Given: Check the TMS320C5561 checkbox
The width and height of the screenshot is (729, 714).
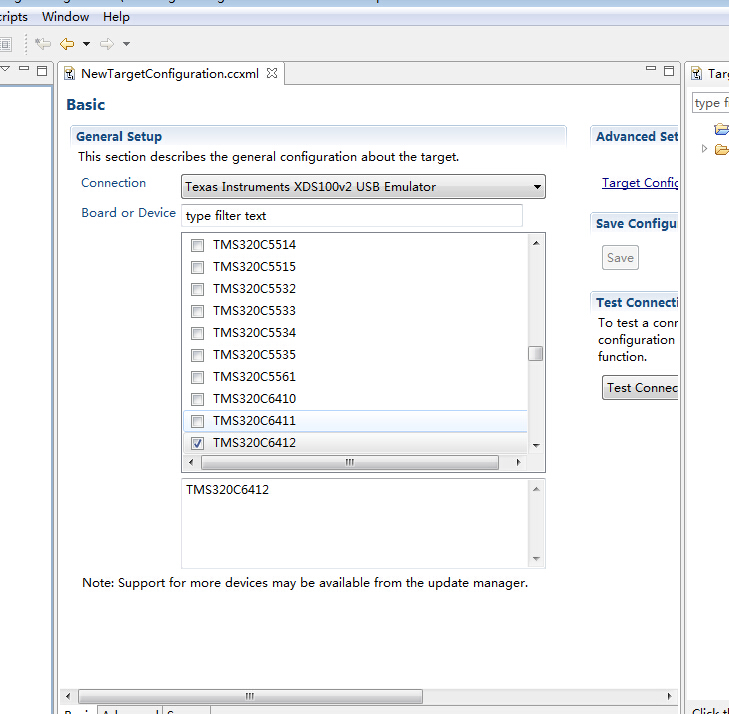Looking at the screenshot, I should tap(198, 377).
